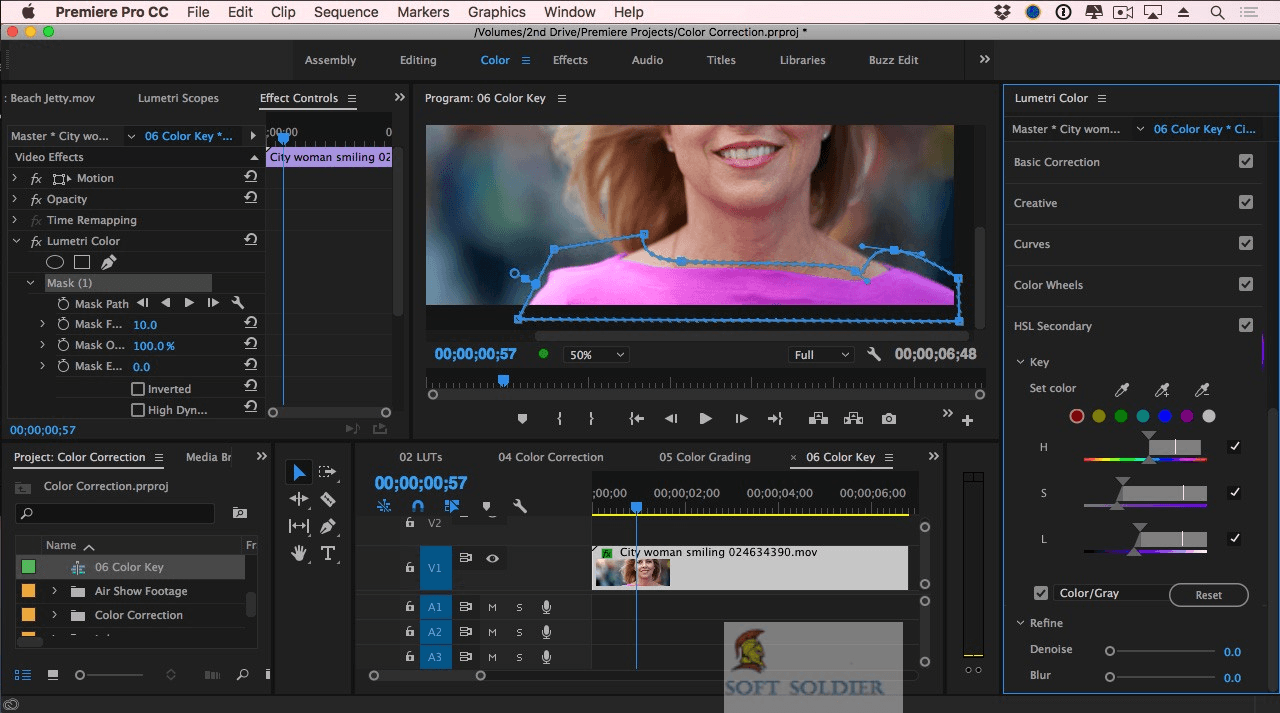
Task: Open the Full playback resolution dropdown
Action: (821, 355)
